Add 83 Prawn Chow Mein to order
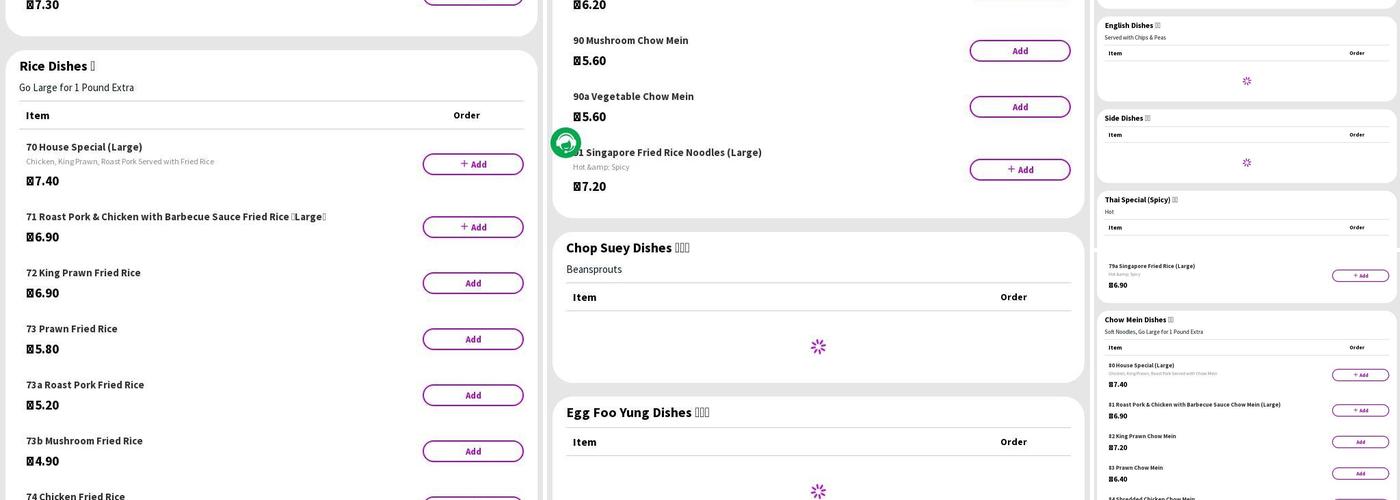The width and height of the screenshot is (1400, 500). click(x=1360, y=474)
